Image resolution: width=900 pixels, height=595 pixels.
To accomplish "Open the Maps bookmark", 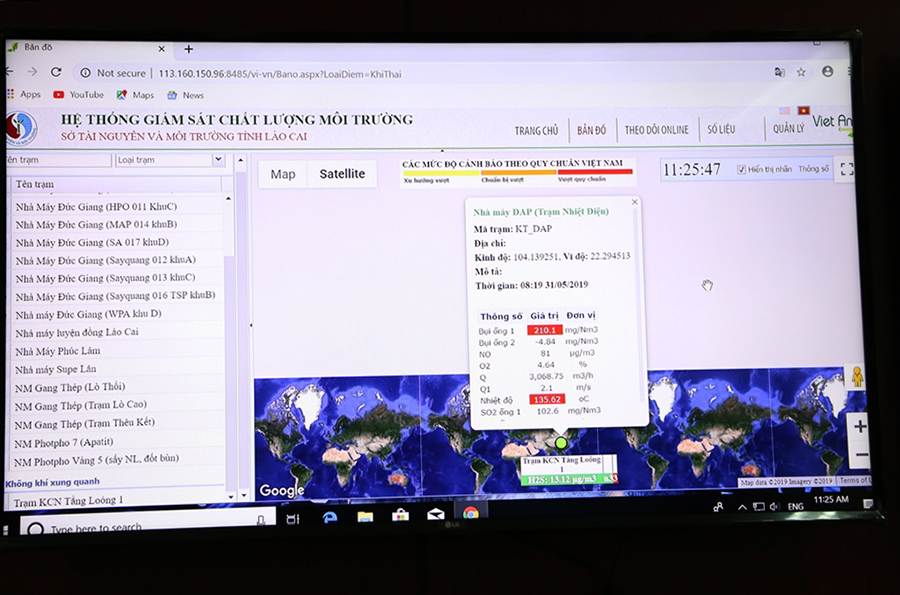I will coord(135,95).
